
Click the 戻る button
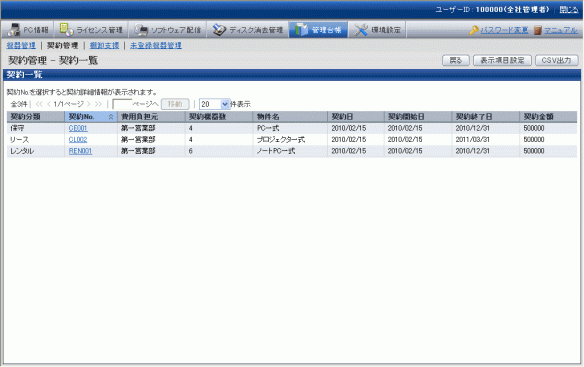456,60
